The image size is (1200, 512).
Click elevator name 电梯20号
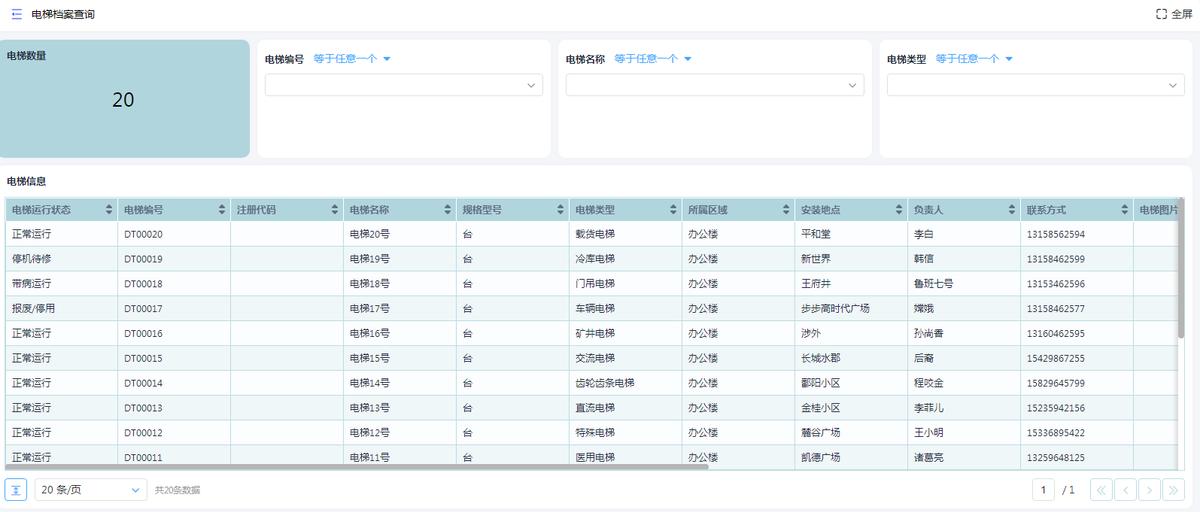[370, 234]
